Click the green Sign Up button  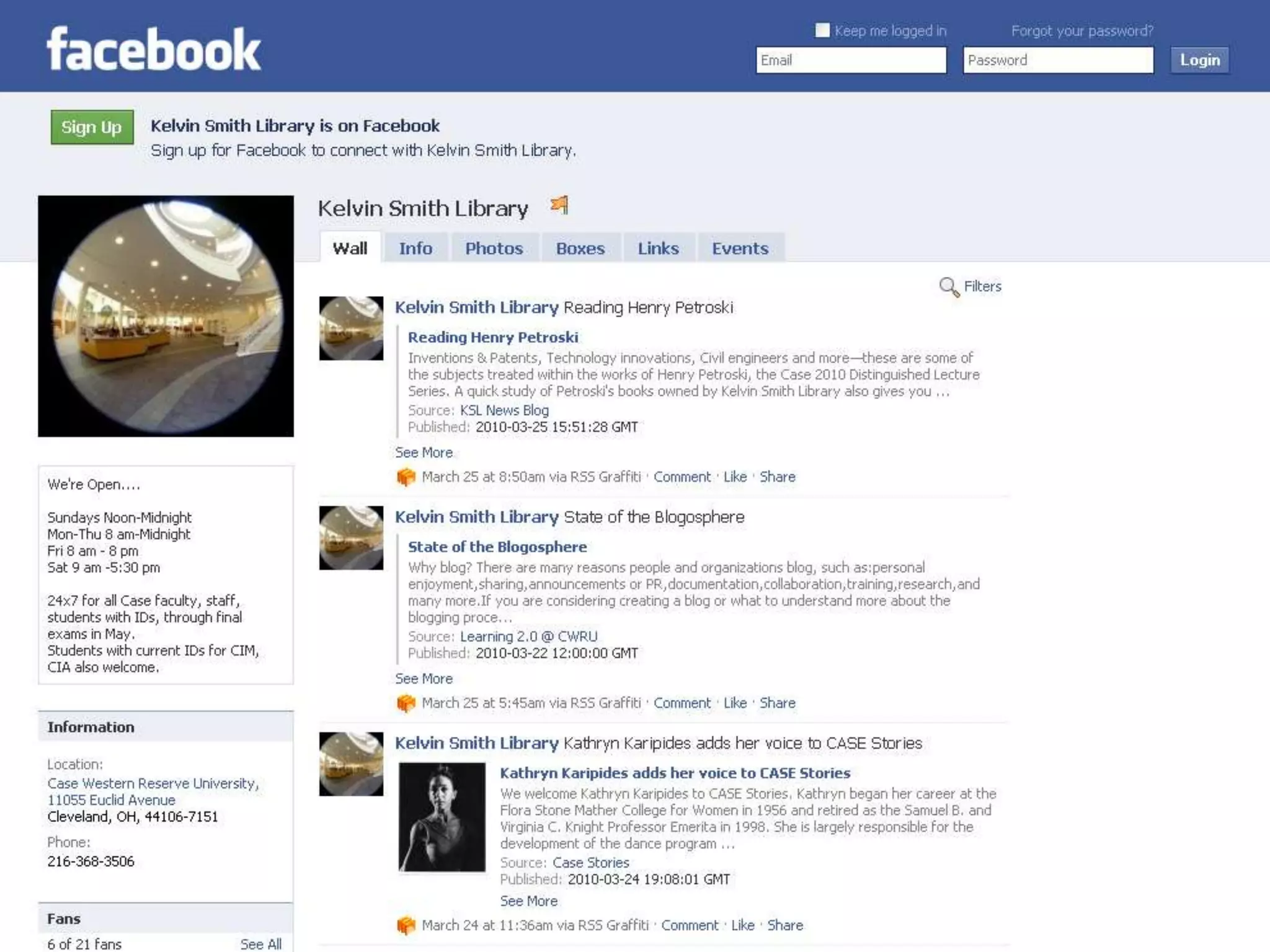(92, 127)
